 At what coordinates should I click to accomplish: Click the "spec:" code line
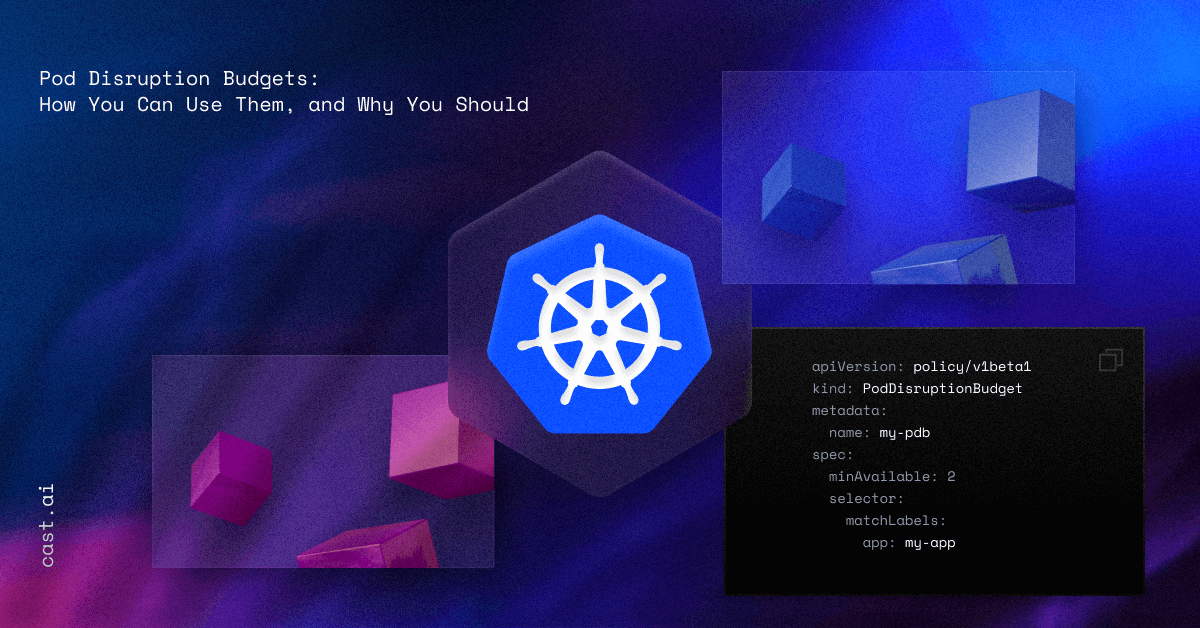tap(832, 455)
